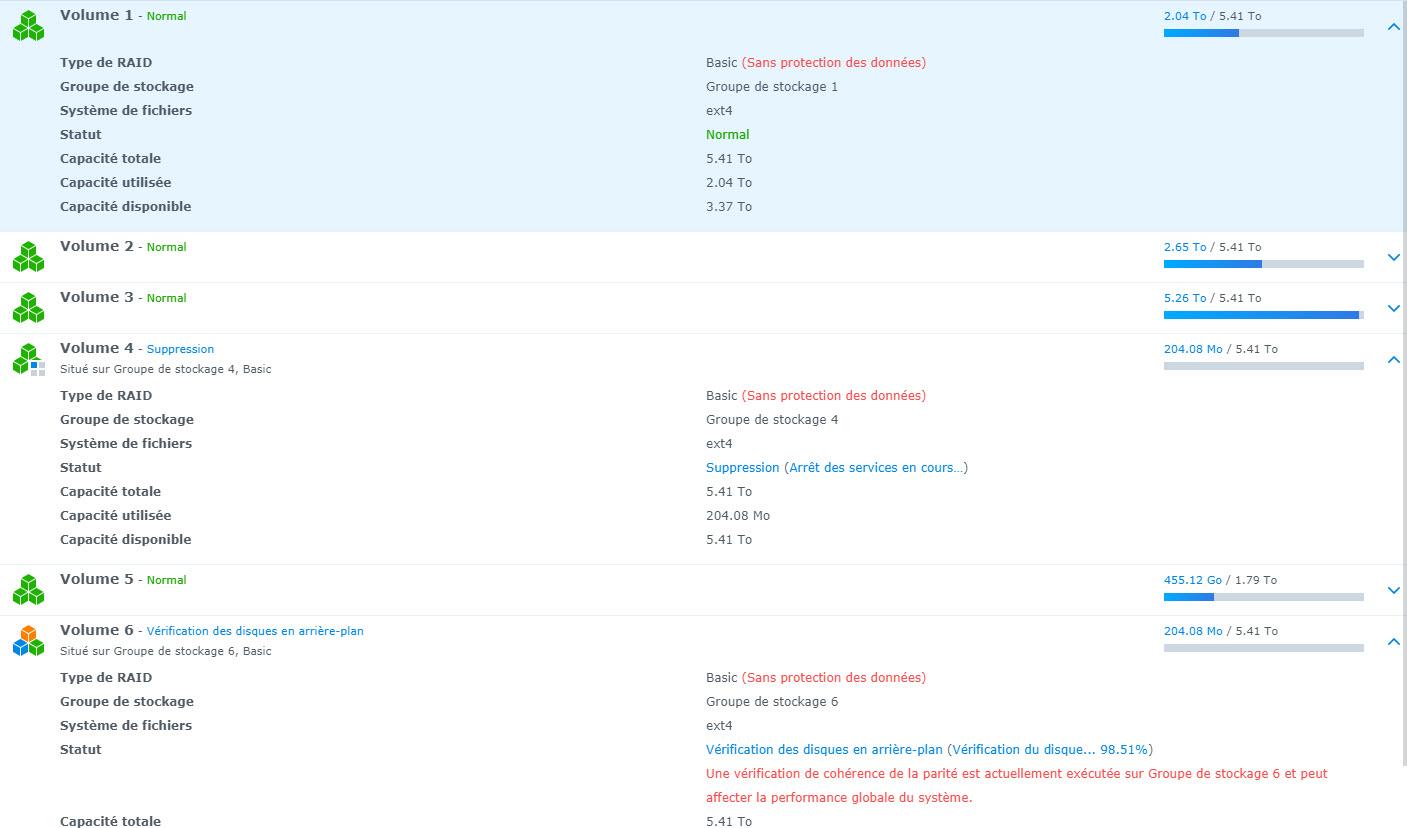Click 'Situé sur Groupe de stockage 4, Basic'
This screenshot has height=828, width=1407.
coord(165,369)
